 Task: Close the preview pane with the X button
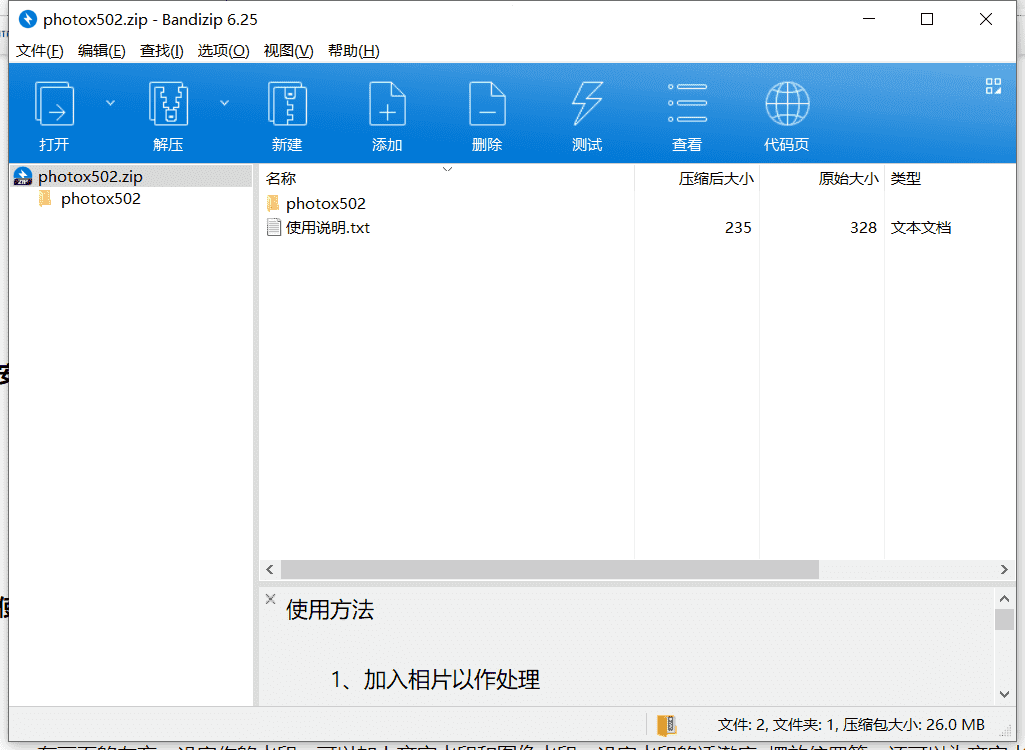point(271,598)
